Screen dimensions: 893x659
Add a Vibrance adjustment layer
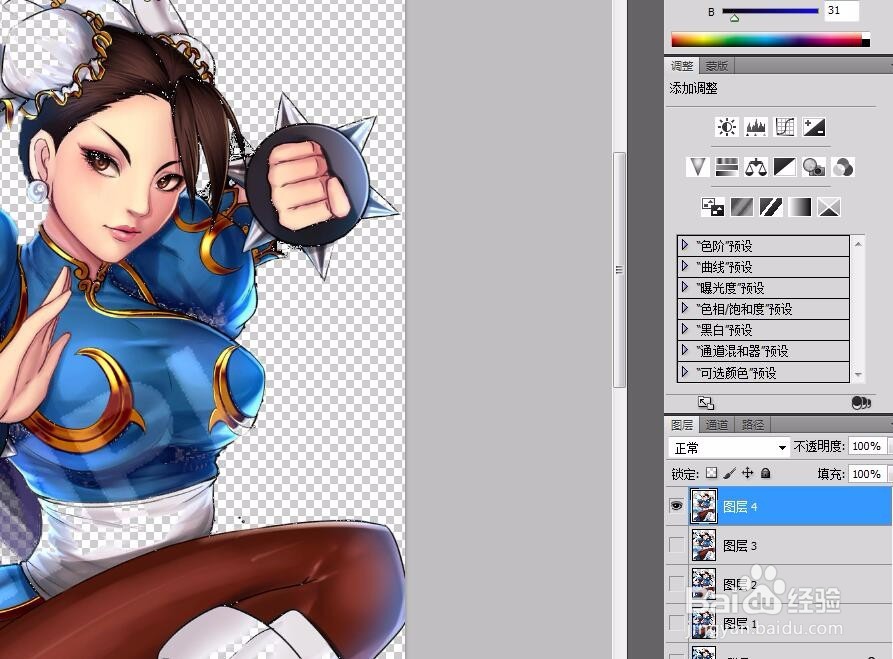point(698,167)
